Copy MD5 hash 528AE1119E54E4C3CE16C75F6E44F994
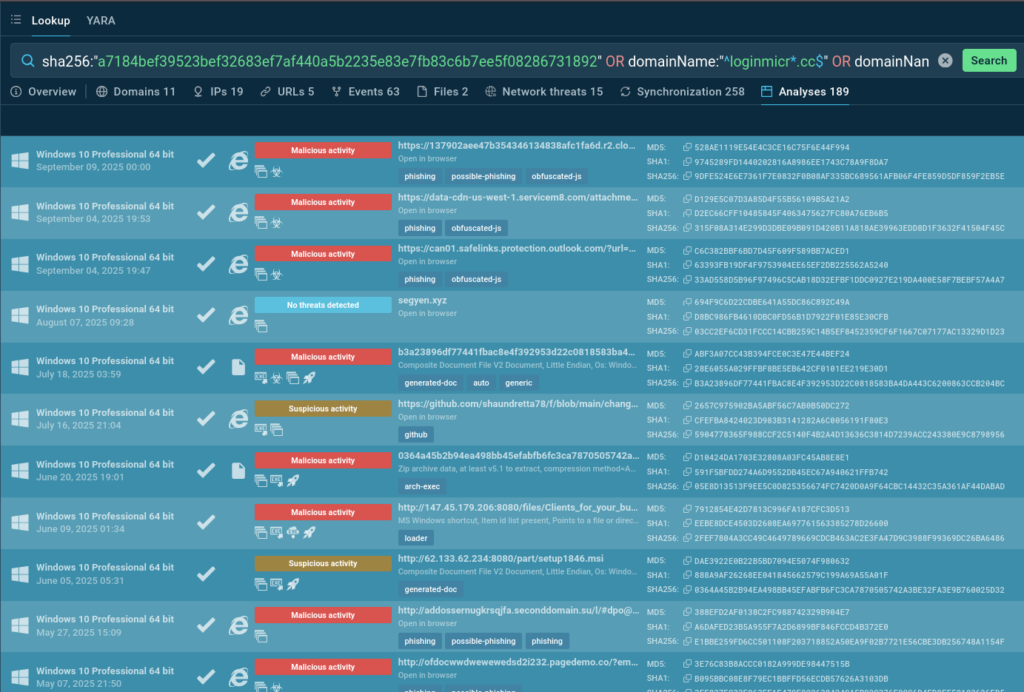The height and width of the screenshot is (692, 1024). 687,147
